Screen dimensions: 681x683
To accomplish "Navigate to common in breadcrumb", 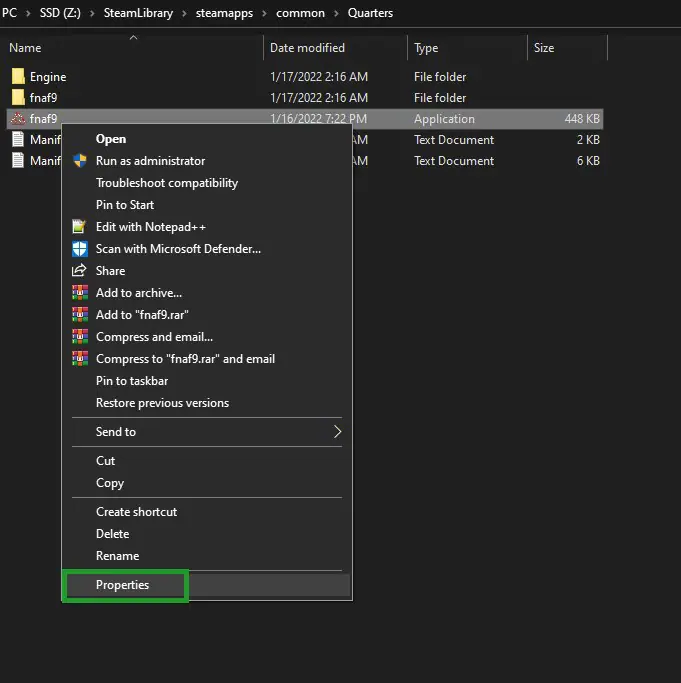I will pos(300,13).
